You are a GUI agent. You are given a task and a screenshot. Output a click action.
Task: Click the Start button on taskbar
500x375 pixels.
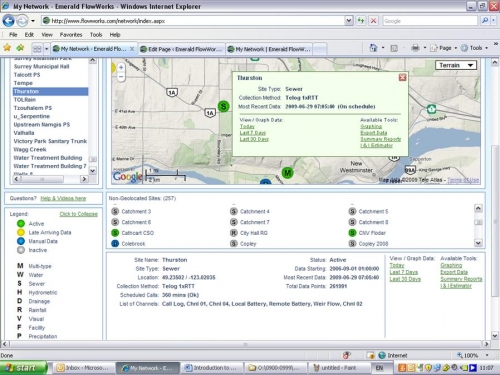tap(23, 368)
